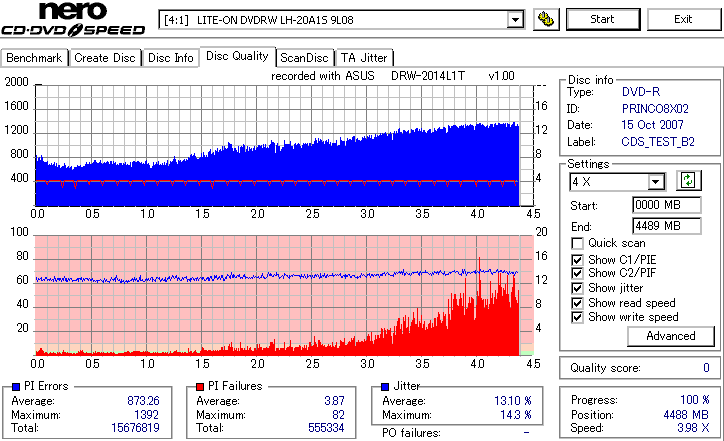Select the Disc Quality tab
724x441 pixels.
[237, 56]
